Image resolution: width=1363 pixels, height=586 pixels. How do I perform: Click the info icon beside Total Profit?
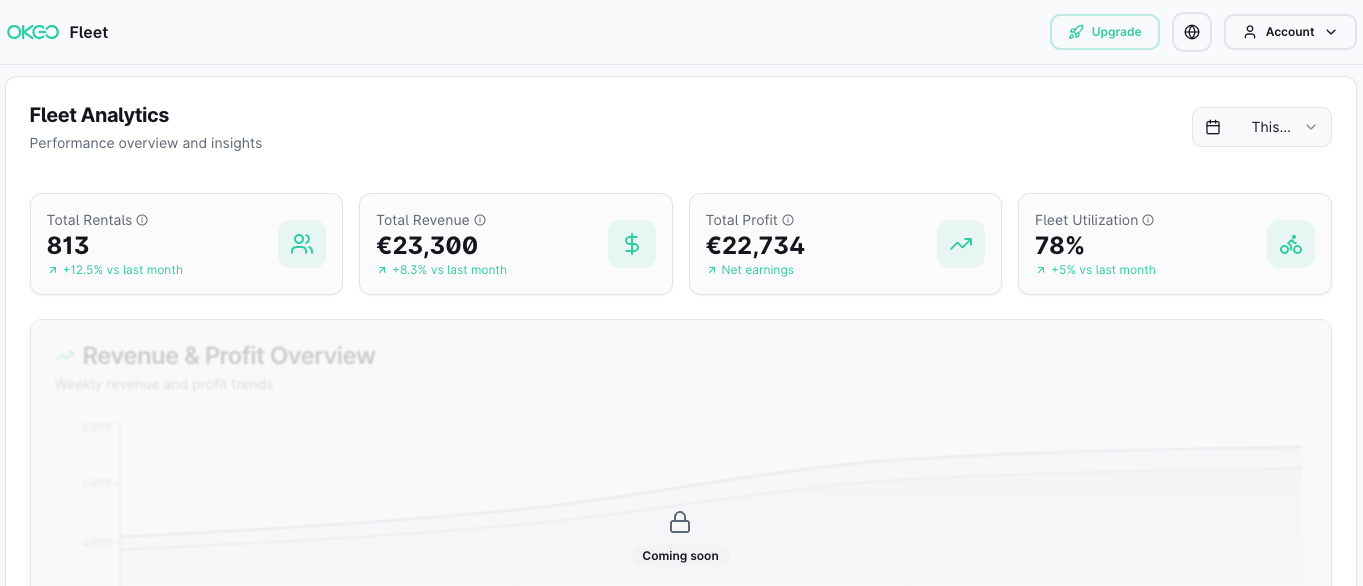(x=788, y=220)
